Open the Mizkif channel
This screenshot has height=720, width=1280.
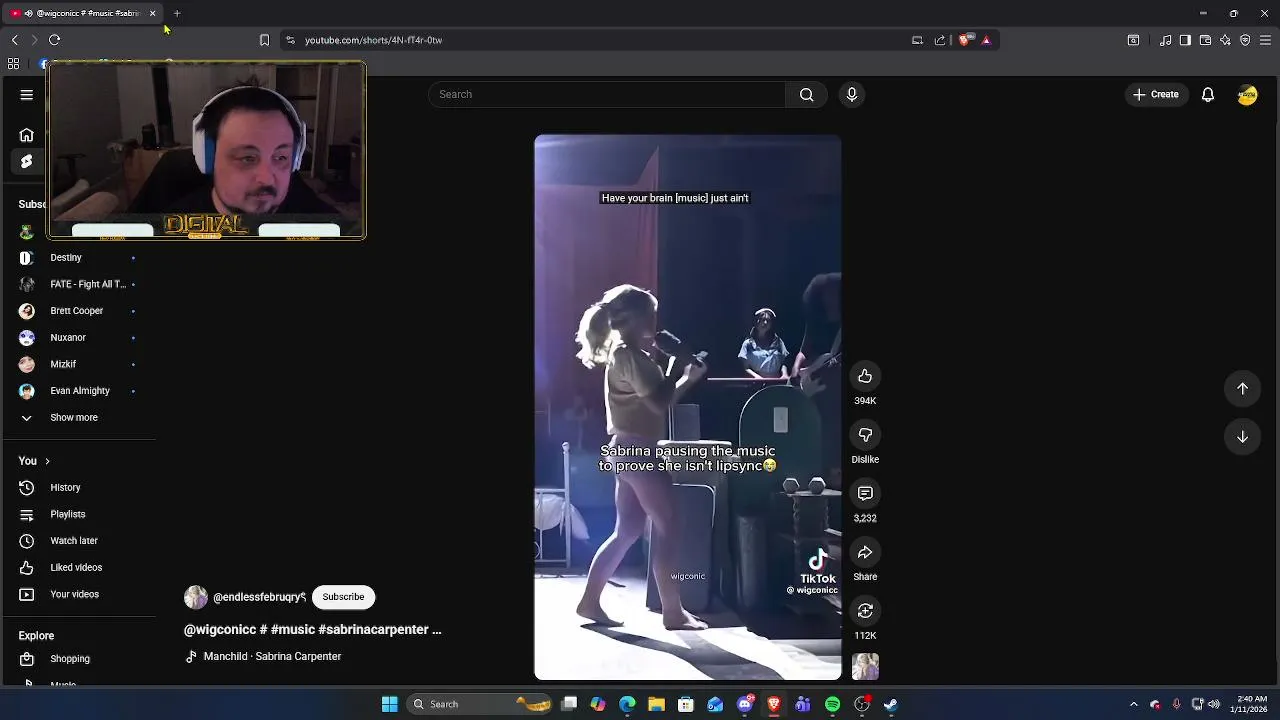point(63,364)
